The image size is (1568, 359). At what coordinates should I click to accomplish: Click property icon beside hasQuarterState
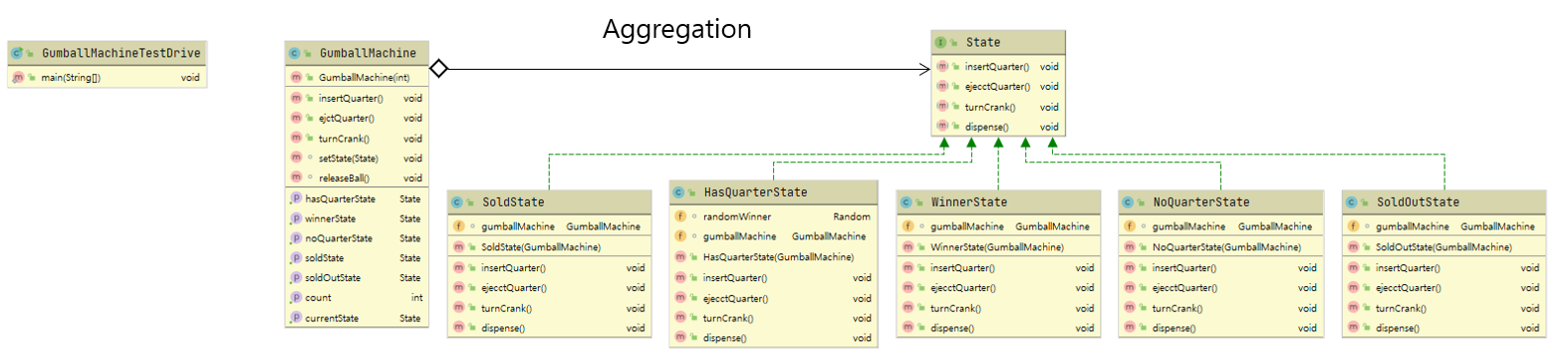(x=296, y=198)
